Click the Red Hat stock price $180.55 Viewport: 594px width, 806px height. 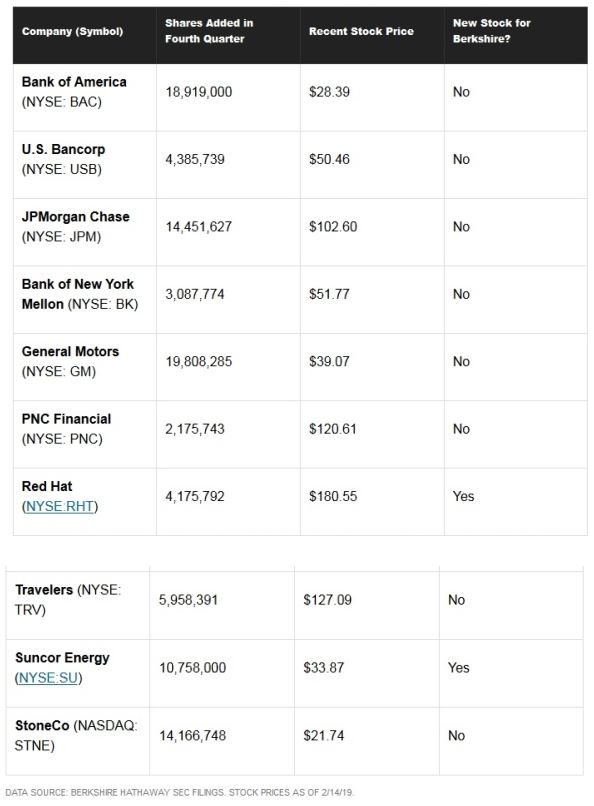333,496
